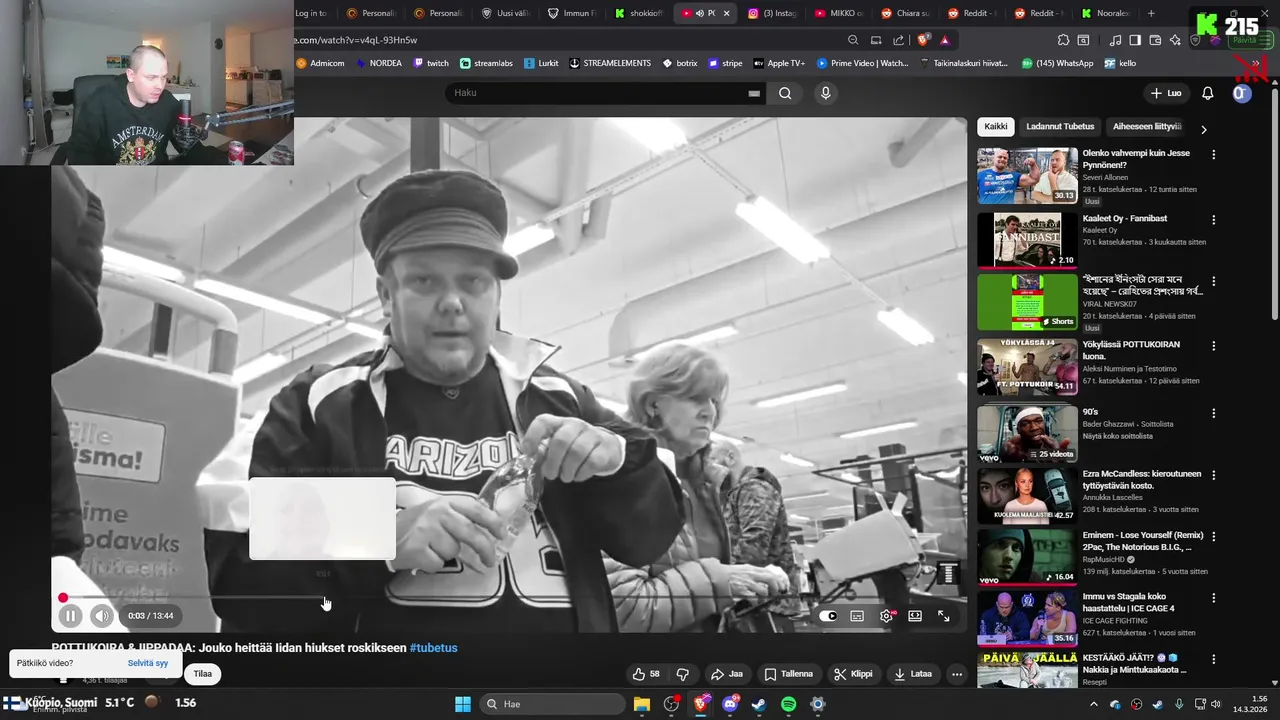
Task: Open options for 'Immu vs Stagala' video
Action: point(1214,598)
